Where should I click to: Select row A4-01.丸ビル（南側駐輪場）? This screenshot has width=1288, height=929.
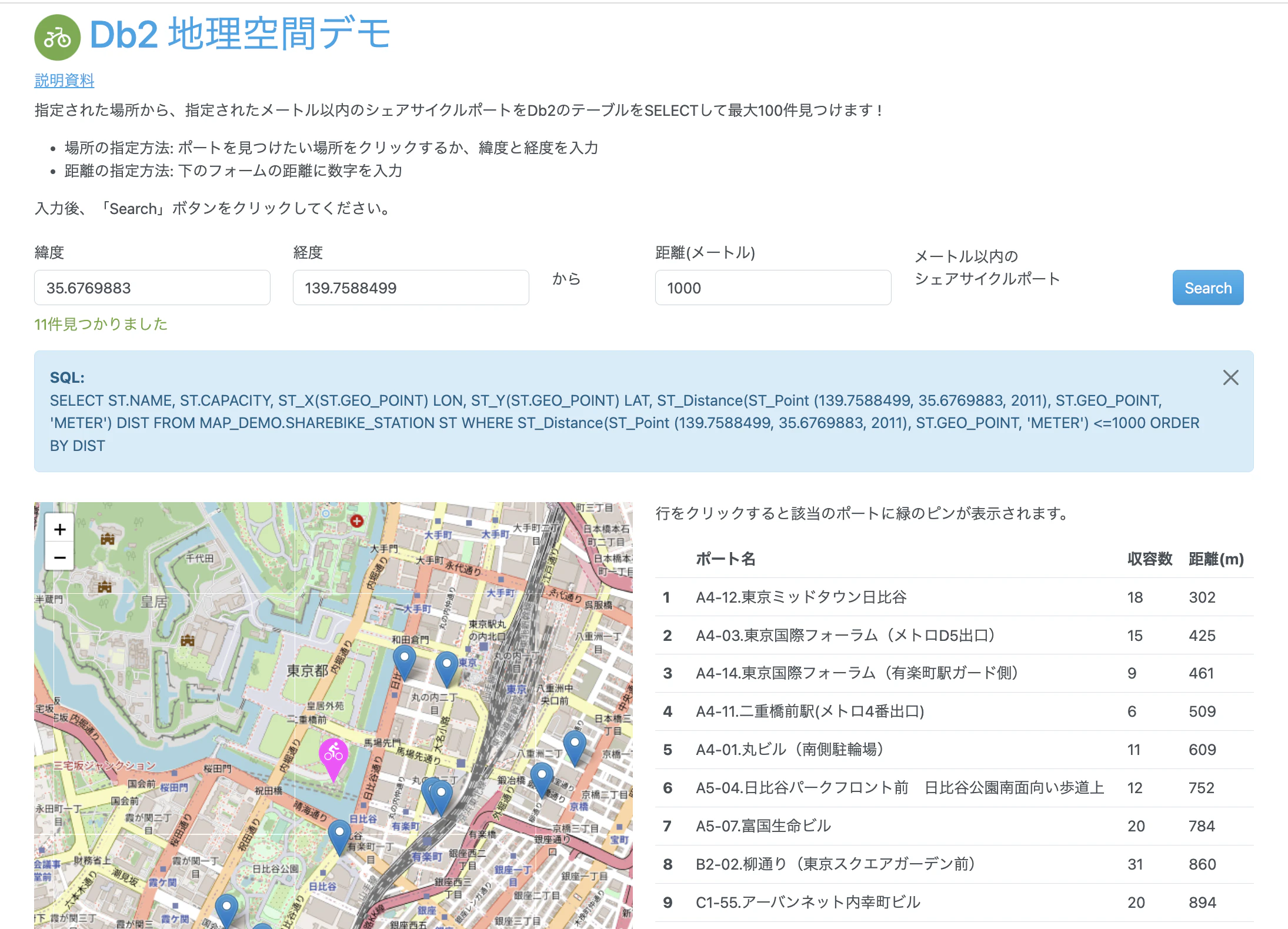954,750
